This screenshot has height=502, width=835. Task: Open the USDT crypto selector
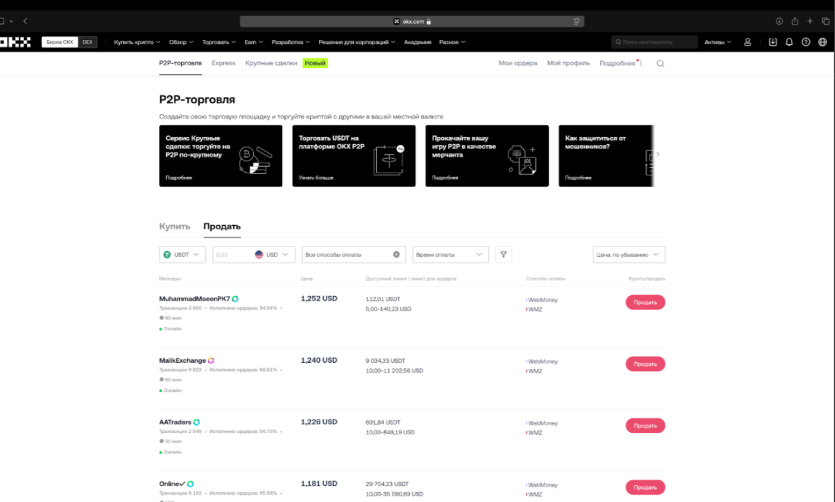coord(182,254)
